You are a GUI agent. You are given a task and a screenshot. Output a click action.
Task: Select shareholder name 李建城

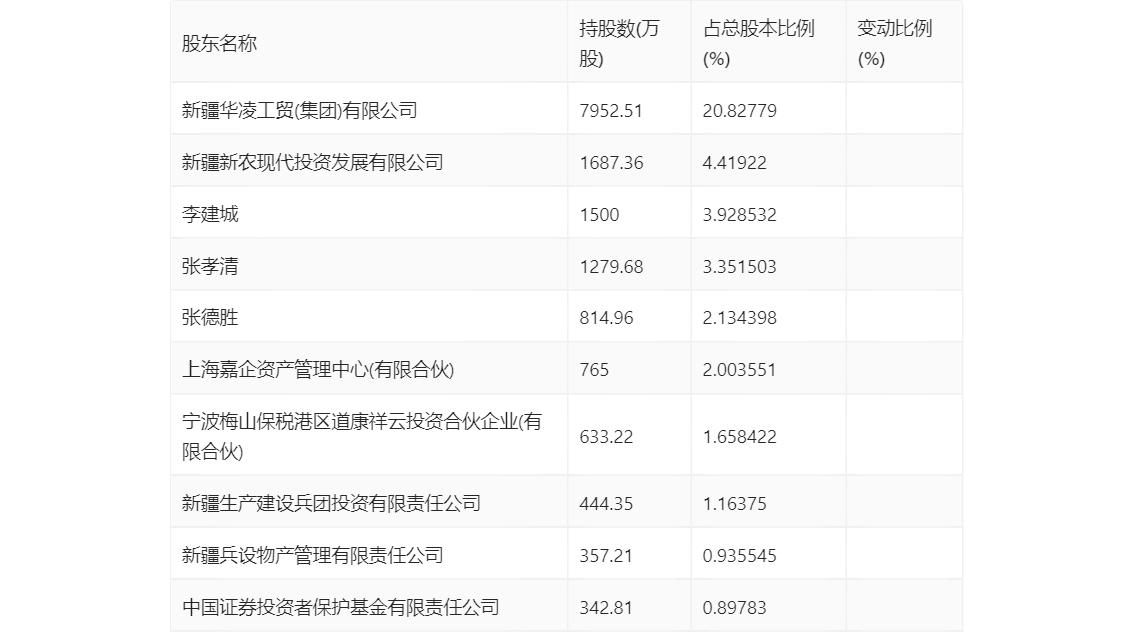(x=210, y=215)
